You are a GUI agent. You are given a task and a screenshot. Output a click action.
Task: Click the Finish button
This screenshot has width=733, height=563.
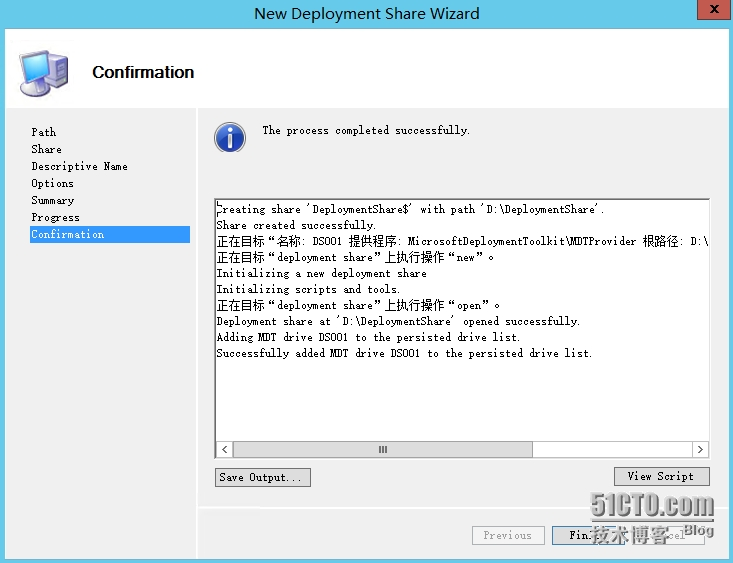click(588, 535)
